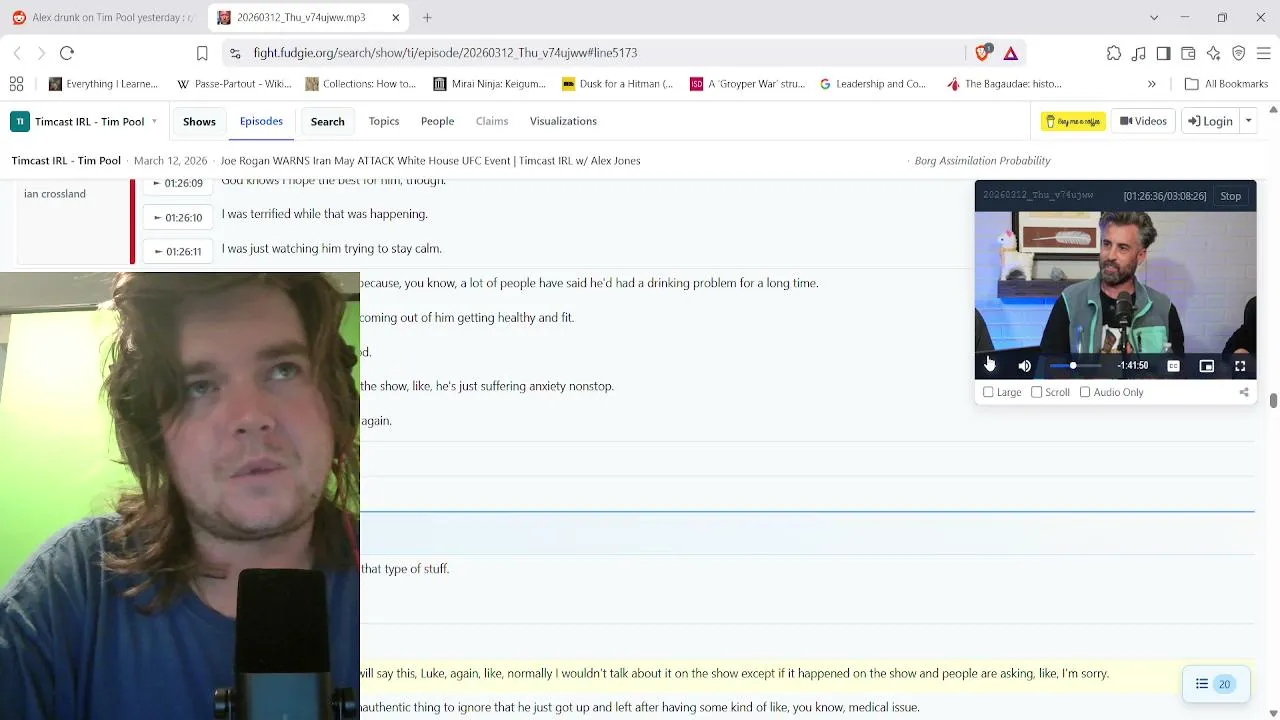Expand the Timcast IRL show selector

pos(85,121)
